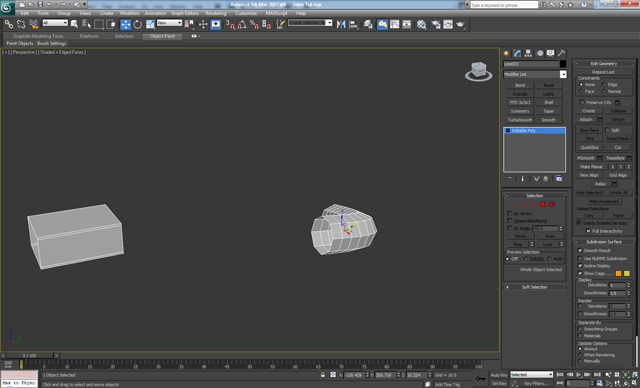The image size is (640, 388).
Task: Activate the Select and Move tool
Action: pyautogui.click(x=125, y=24)
